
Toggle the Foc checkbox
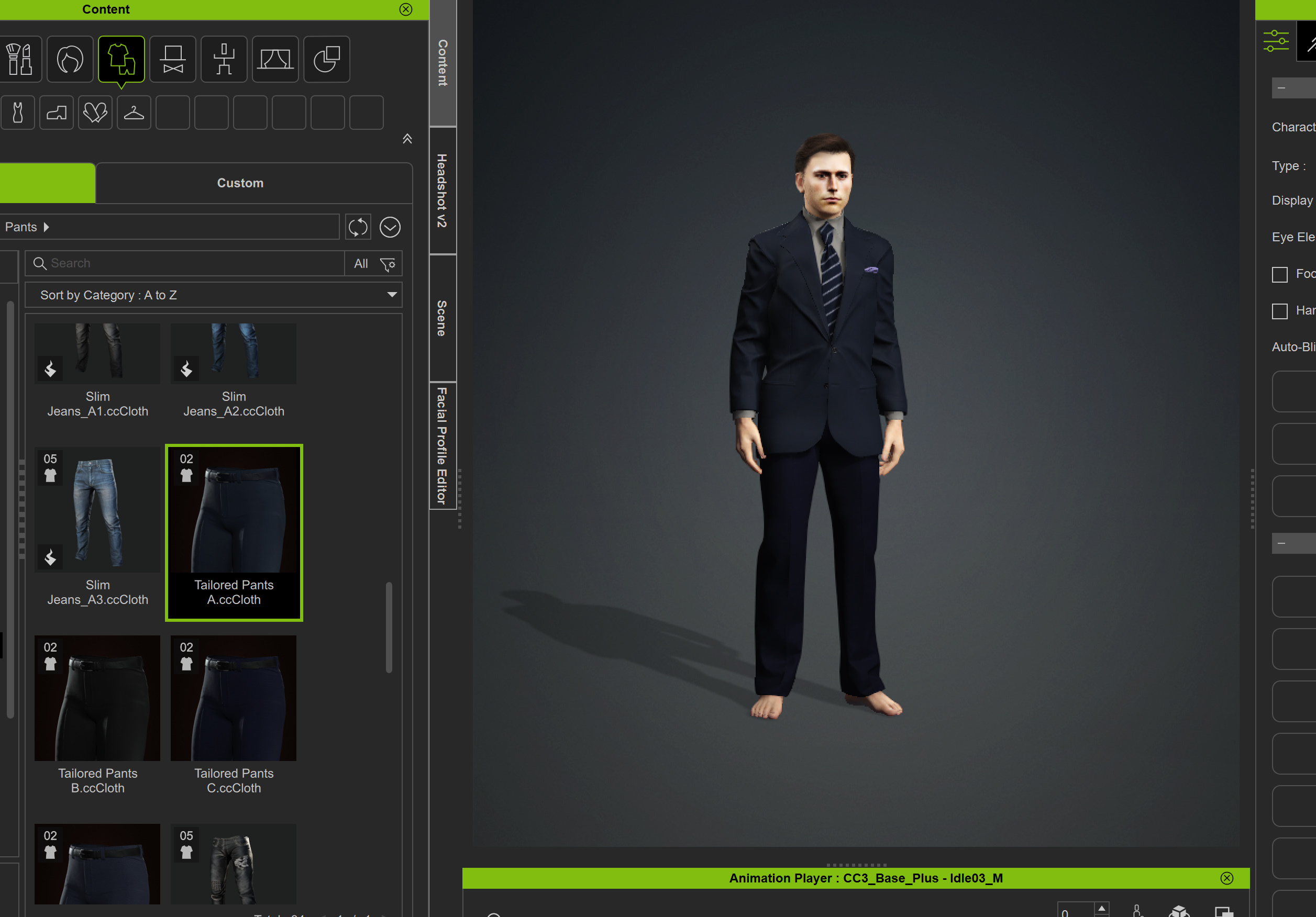1279,274
